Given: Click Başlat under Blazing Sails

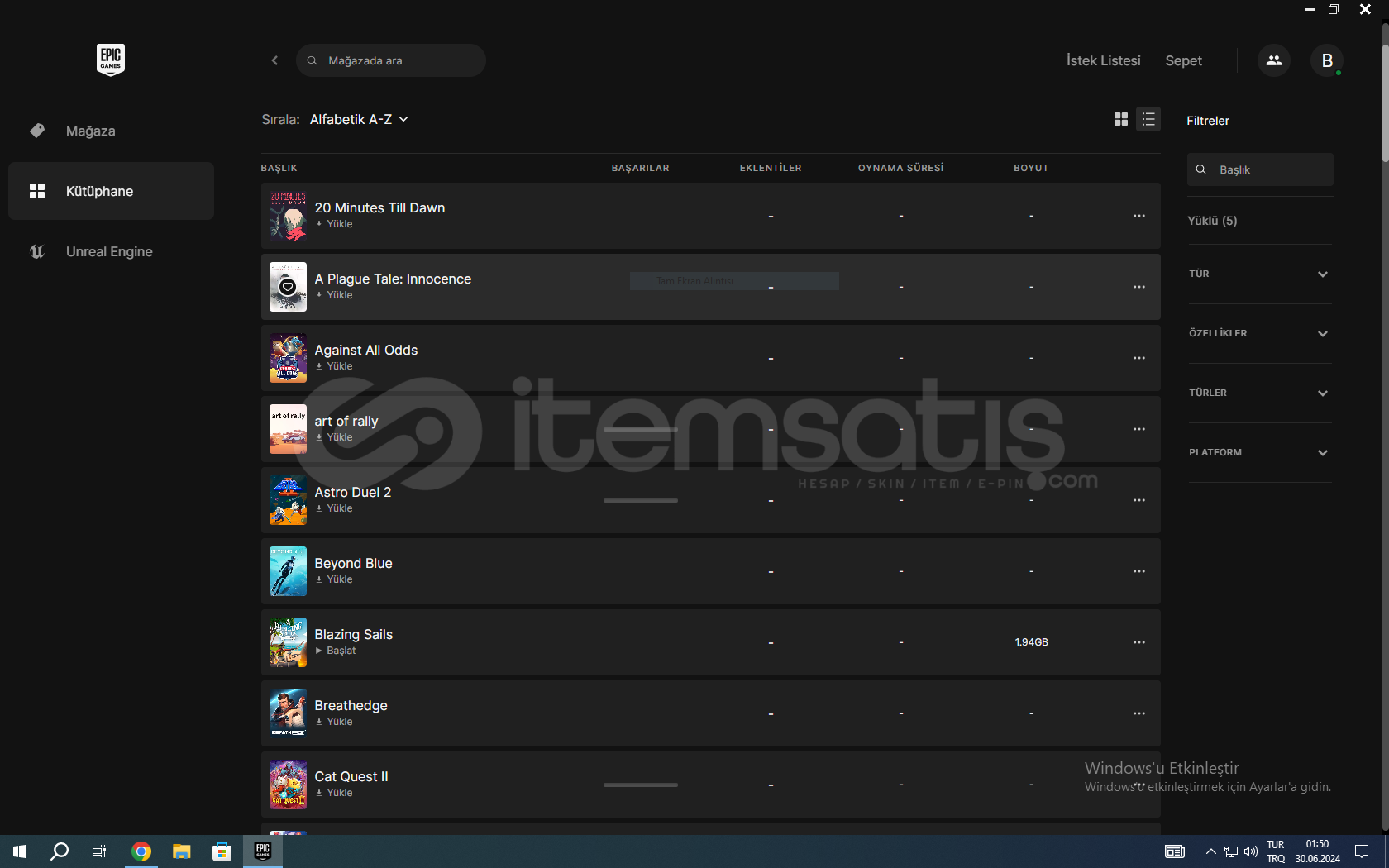Looking at the screenshot, I should 336,651.
